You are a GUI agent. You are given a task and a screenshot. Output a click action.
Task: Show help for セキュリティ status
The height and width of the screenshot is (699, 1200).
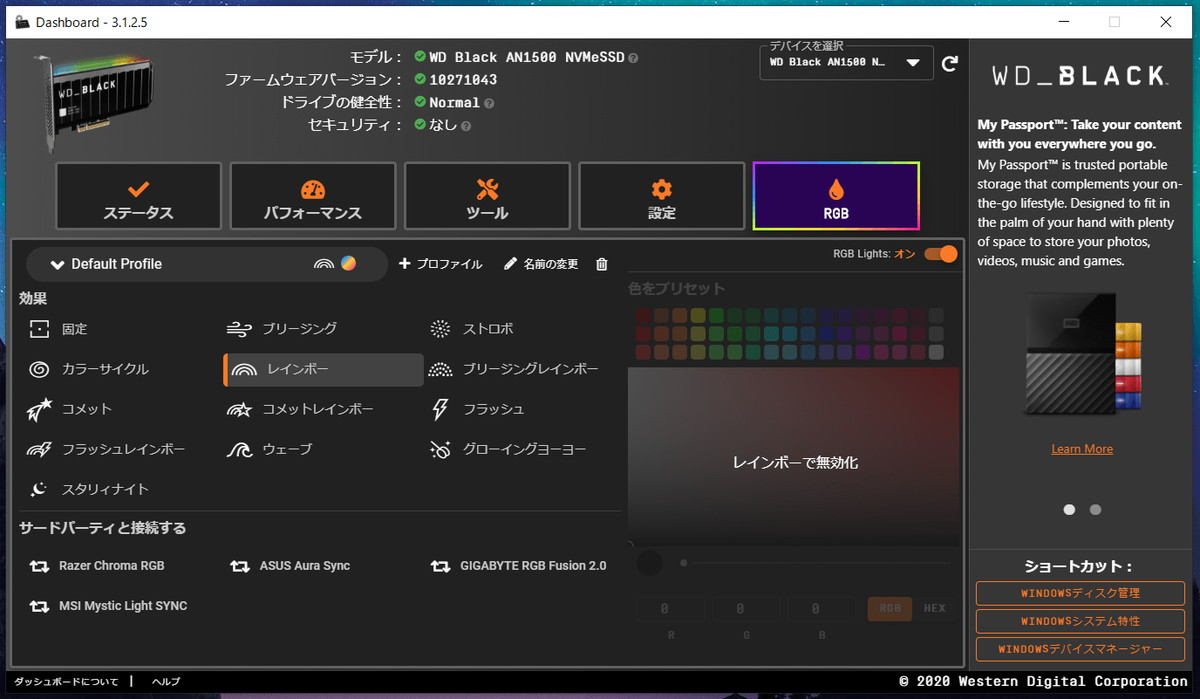coord(466,126)
